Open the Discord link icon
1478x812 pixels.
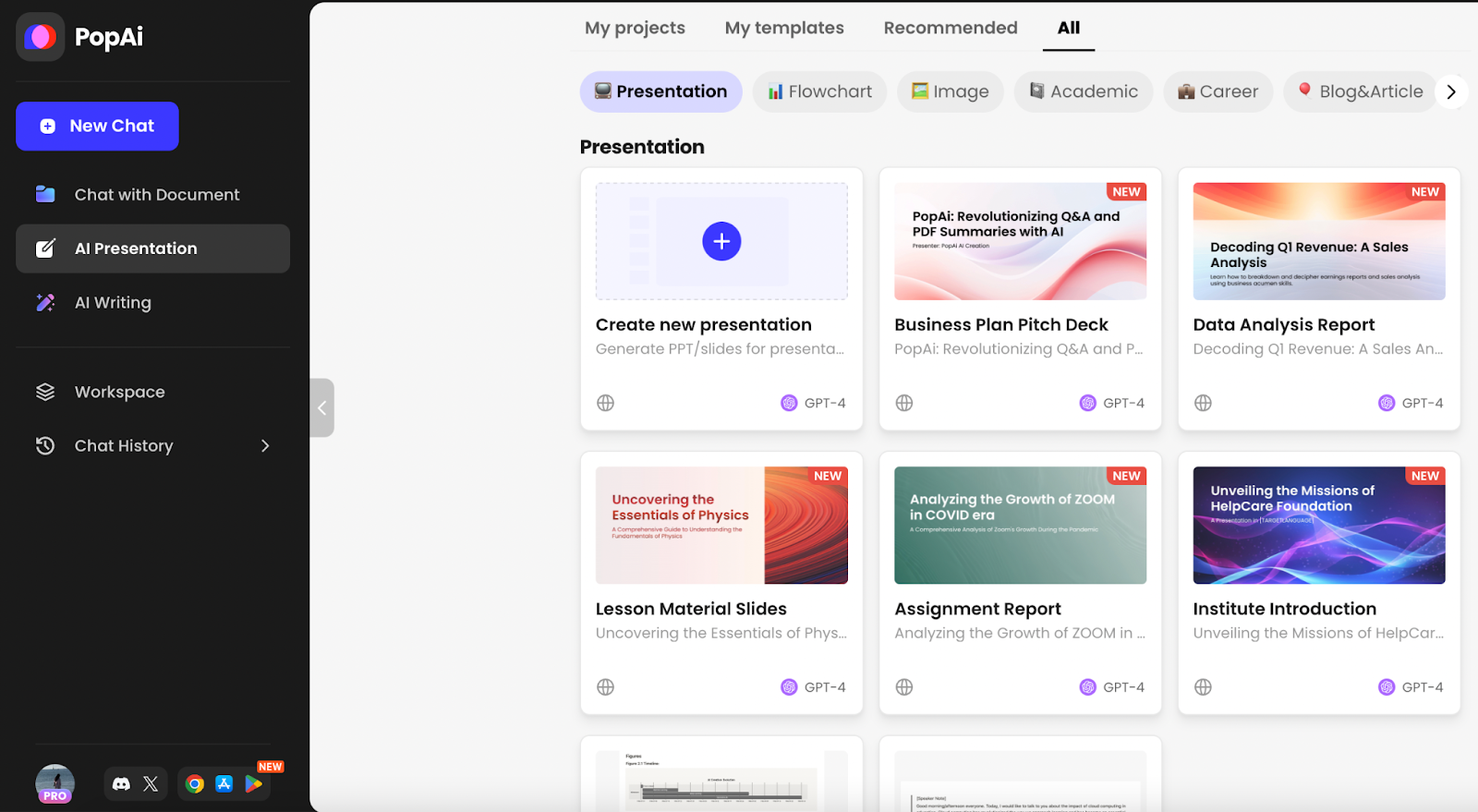[x=121, y=784]
